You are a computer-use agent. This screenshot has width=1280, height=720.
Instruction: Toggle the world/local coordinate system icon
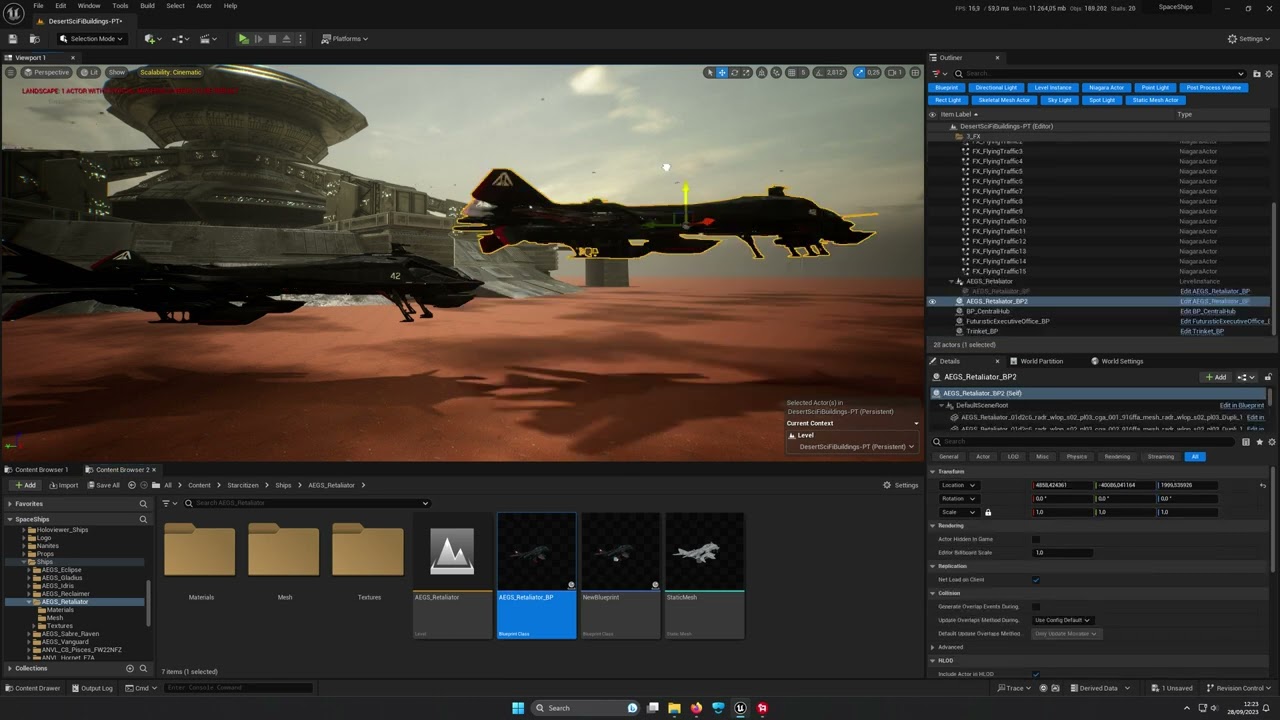[762, 72]
